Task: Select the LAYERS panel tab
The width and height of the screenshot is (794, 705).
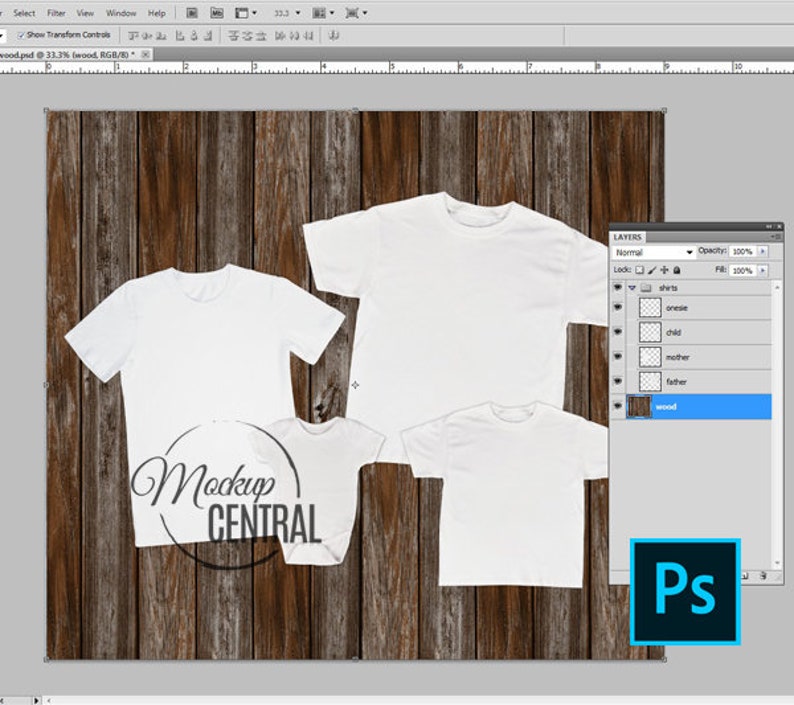Action: tap(627, 237)
